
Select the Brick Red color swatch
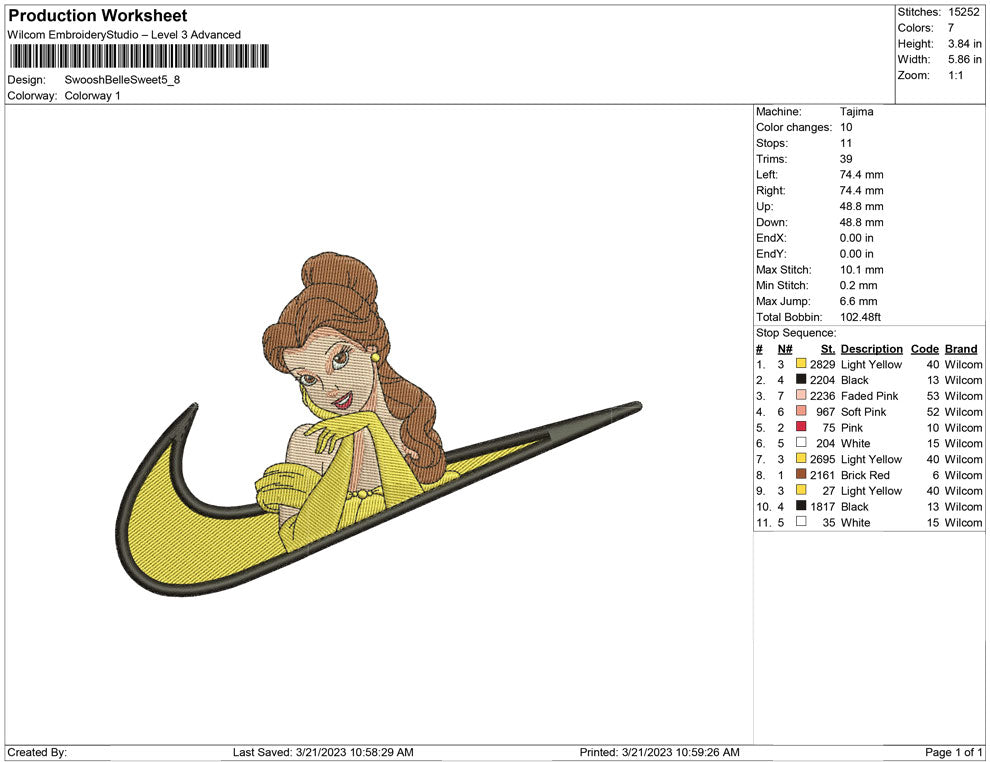pos(801,475)
